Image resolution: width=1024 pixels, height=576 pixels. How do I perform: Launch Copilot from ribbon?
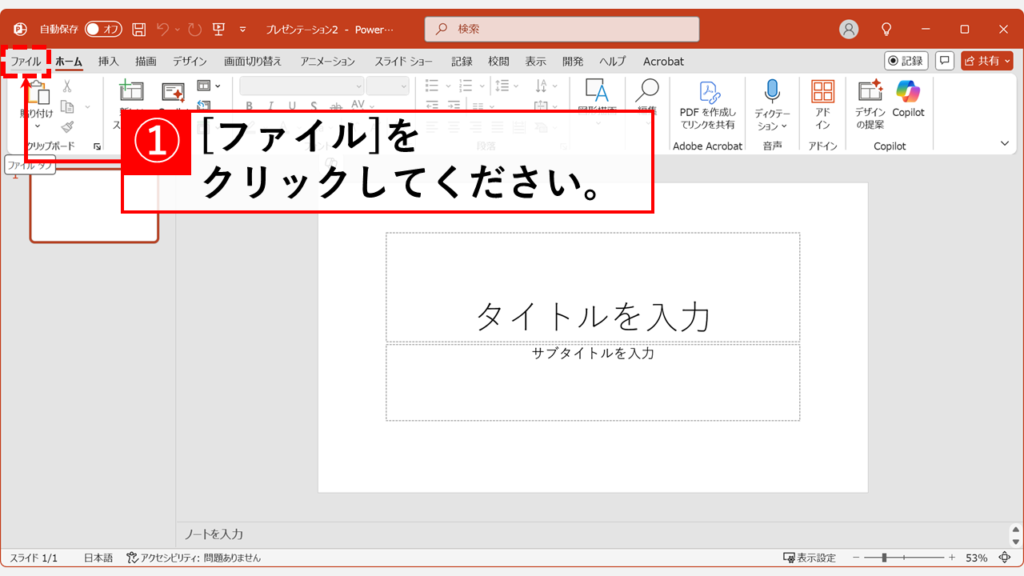tap(908, 91)
